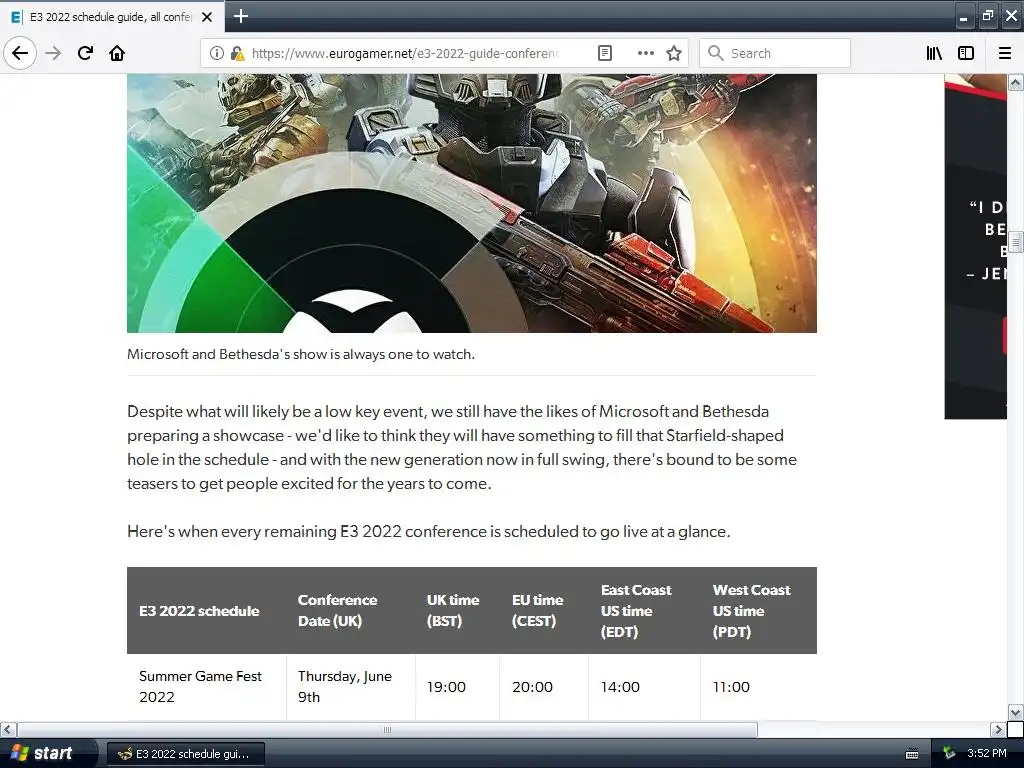
Task: Click the horizontal scrollbar left arrow
Action: click(8, 729)
